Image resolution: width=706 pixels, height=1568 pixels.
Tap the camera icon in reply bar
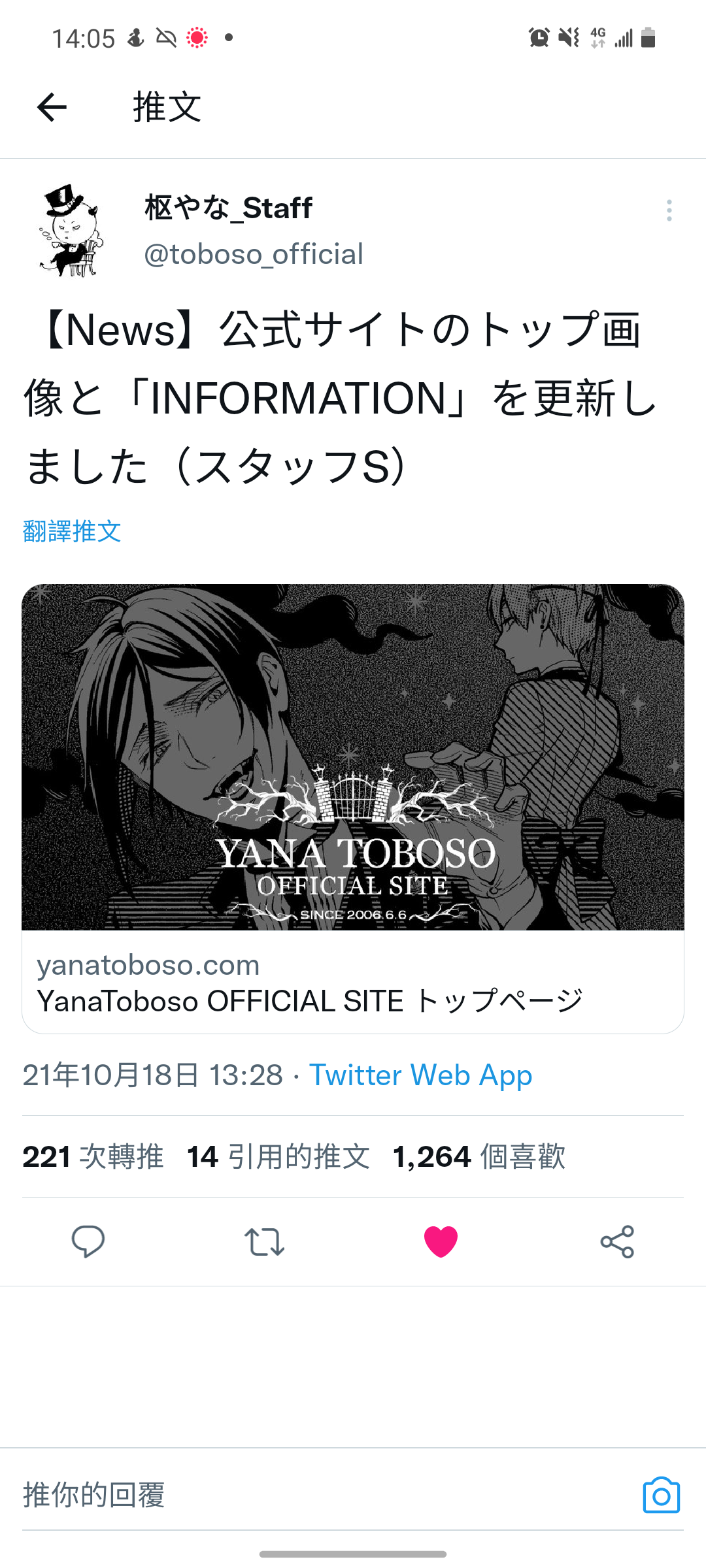tap(662, 1495)
